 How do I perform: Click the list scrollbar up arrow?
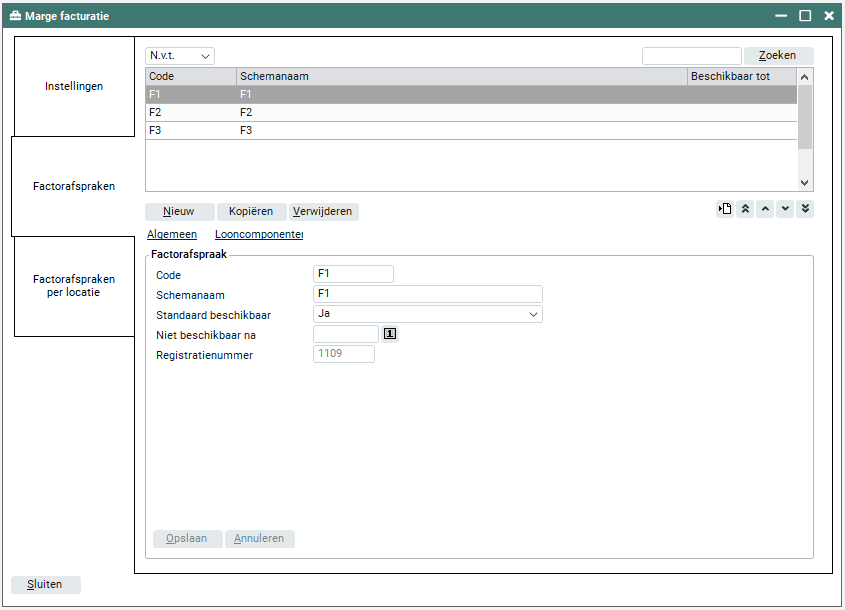coord(805,77)
